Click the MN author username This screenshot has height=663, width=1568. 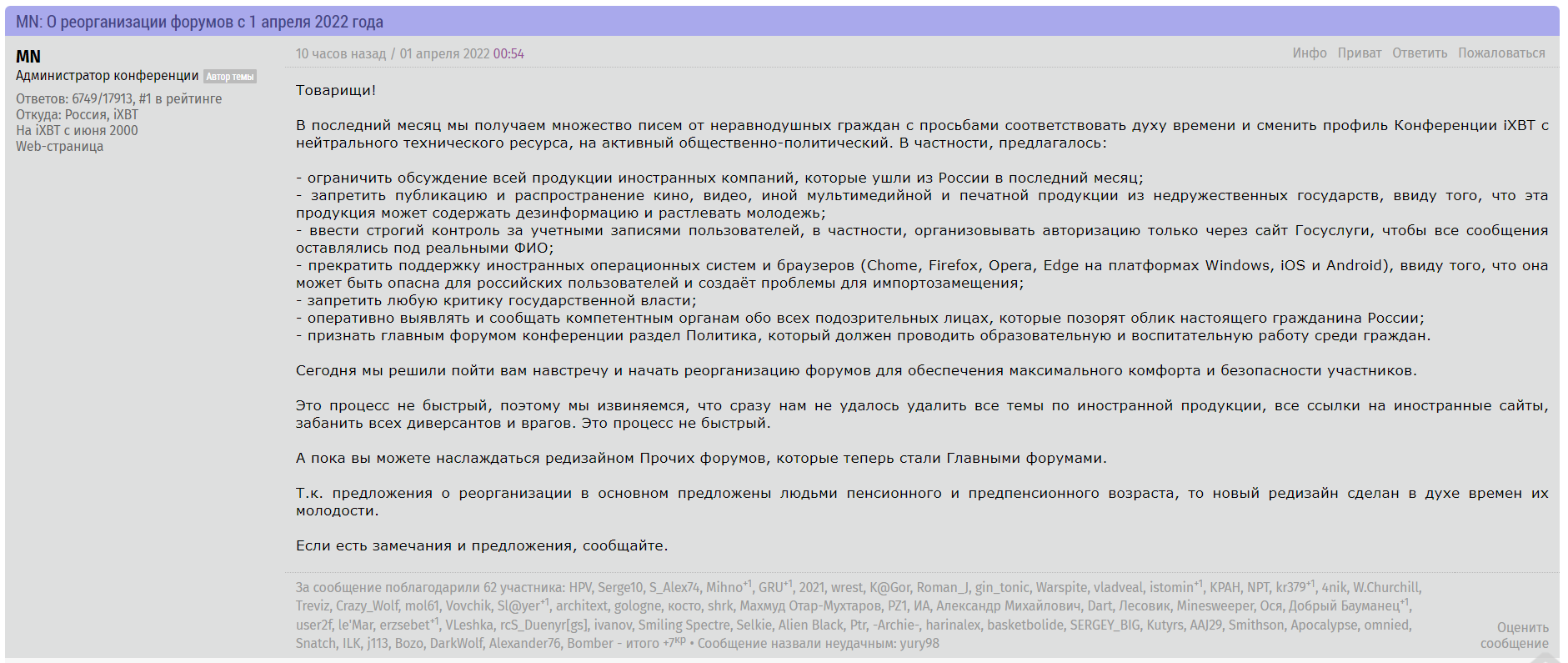(28, 57)
